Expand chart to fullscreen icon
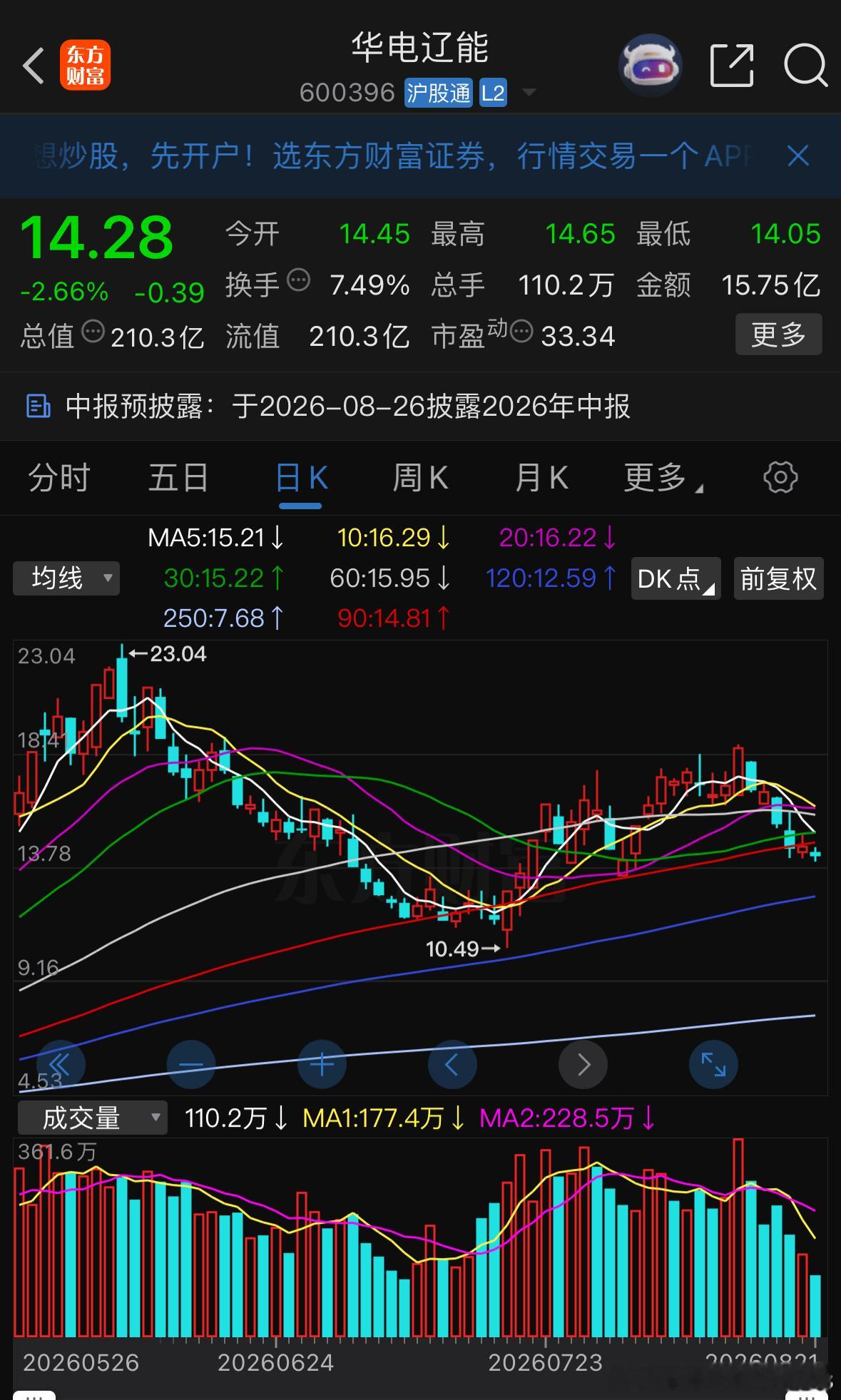The image size is (841, 1400). point(713,1065)
